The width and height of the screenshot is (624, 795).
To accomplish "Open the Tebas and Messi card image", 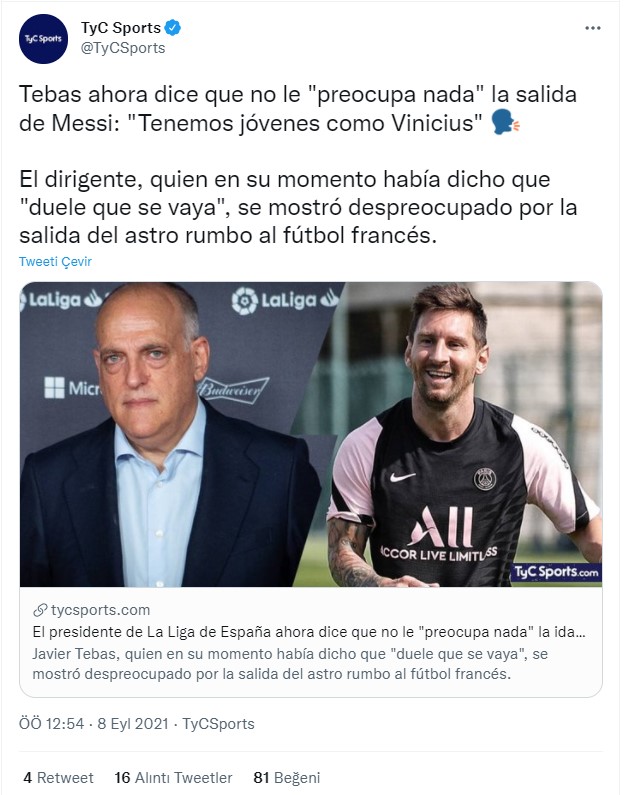I will [311, 435].
